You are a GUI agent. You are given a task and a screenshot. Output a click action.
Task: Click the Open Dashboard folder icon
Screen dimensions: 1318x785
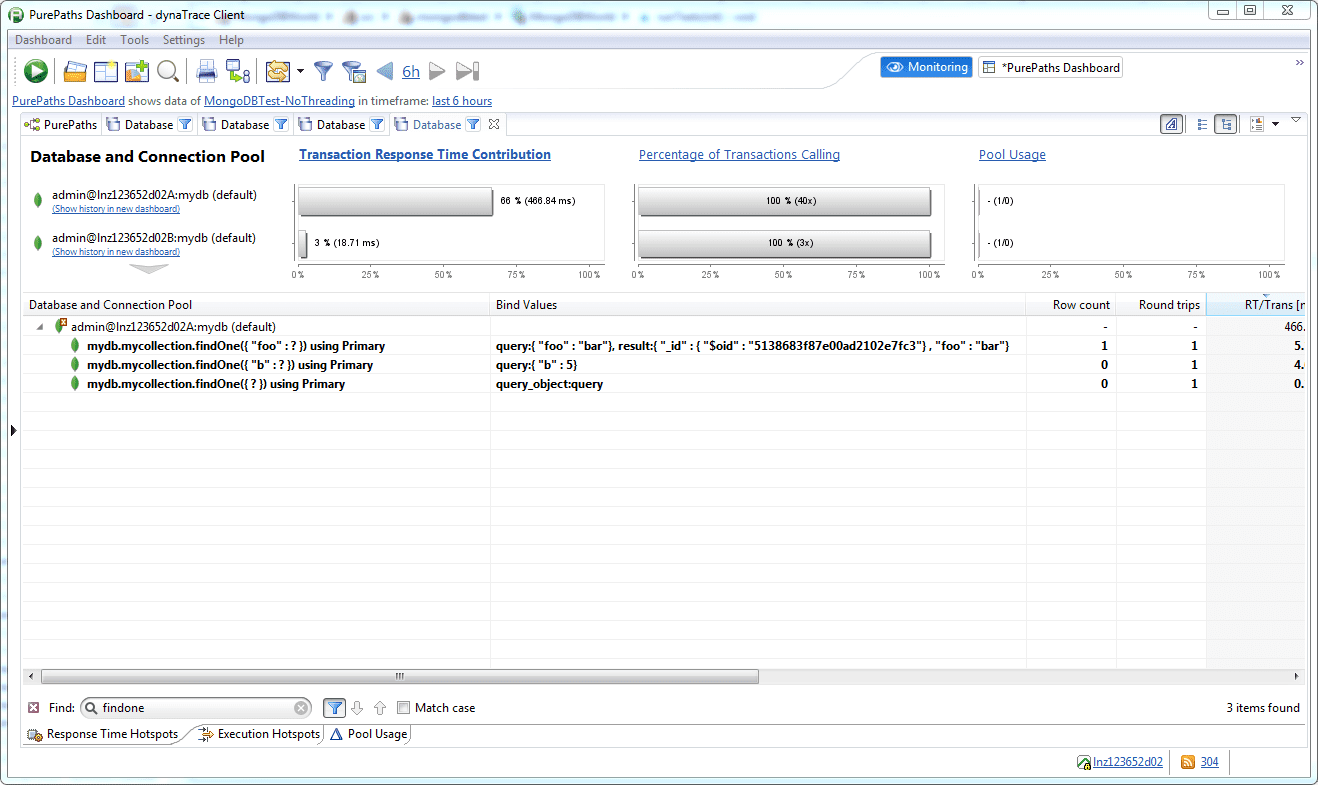coord(75,71)
